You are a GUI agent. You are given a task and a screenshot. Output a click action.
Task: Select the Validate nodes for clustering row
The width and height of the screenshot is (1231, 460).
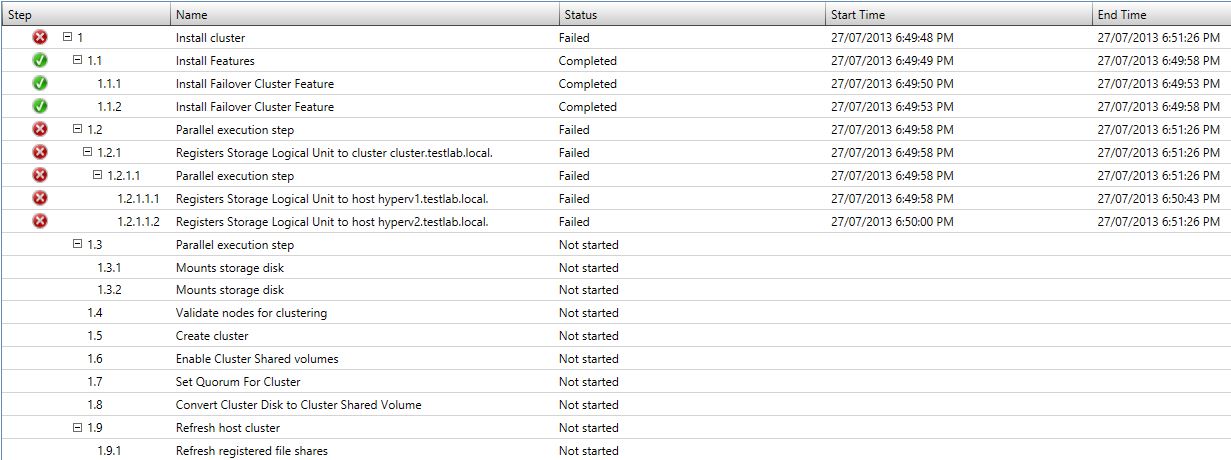point(615,313)
